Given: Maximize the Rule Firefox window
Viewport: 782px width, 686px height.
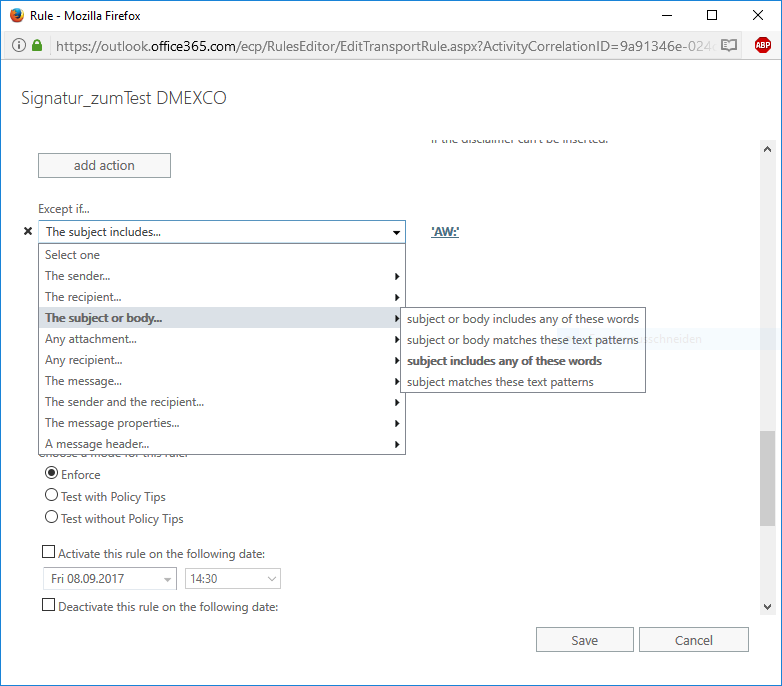Looking at the screenshot, I should click(x=712, y=15).
